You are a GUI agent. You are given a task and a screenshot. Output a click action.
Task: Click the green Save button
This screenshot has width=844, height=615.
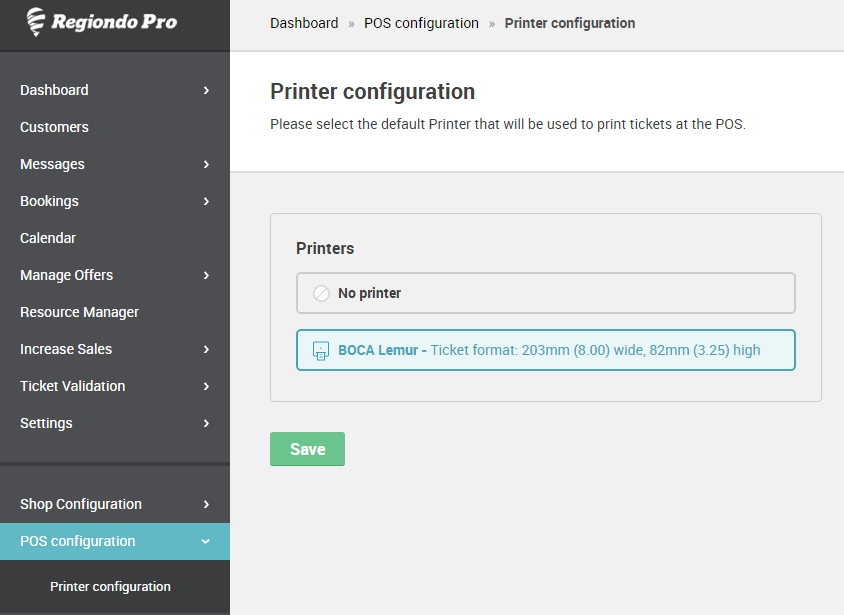point(307,449)
